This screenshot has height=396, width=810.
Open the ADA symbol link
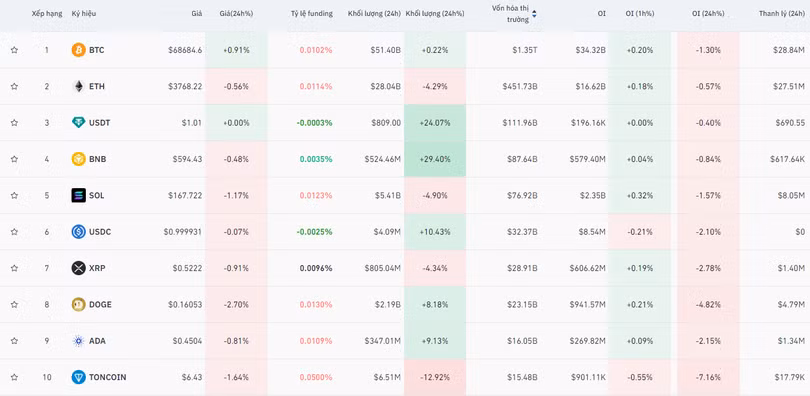(97, 341)
